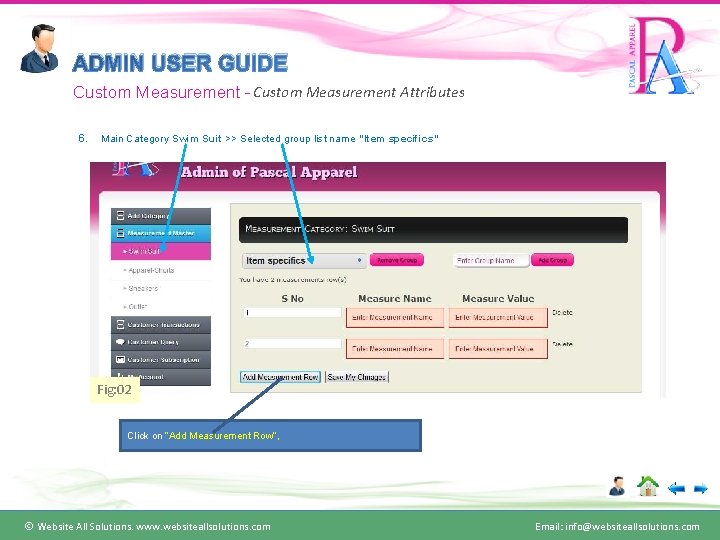Focus first row Enter Measurement Value field
The image size is (720, 540).
(498, 317)
